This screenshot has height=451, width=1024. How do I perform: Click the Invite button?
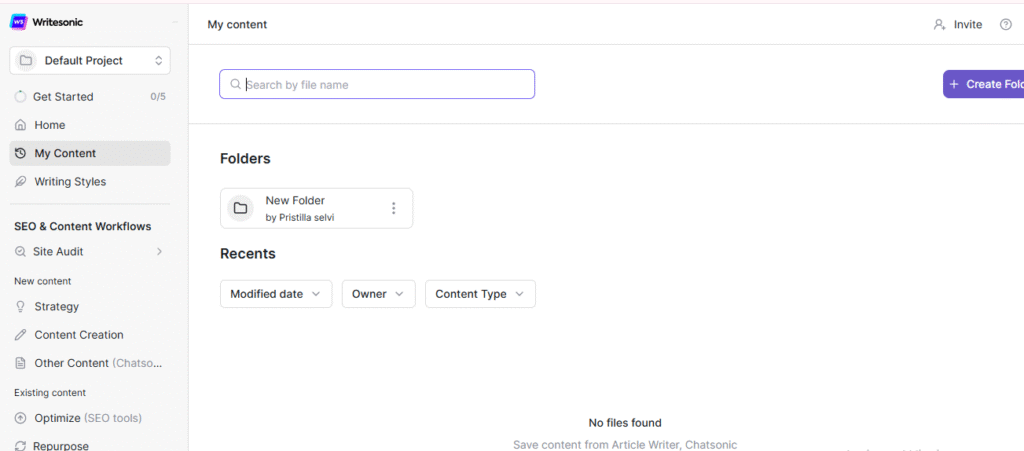958,25
